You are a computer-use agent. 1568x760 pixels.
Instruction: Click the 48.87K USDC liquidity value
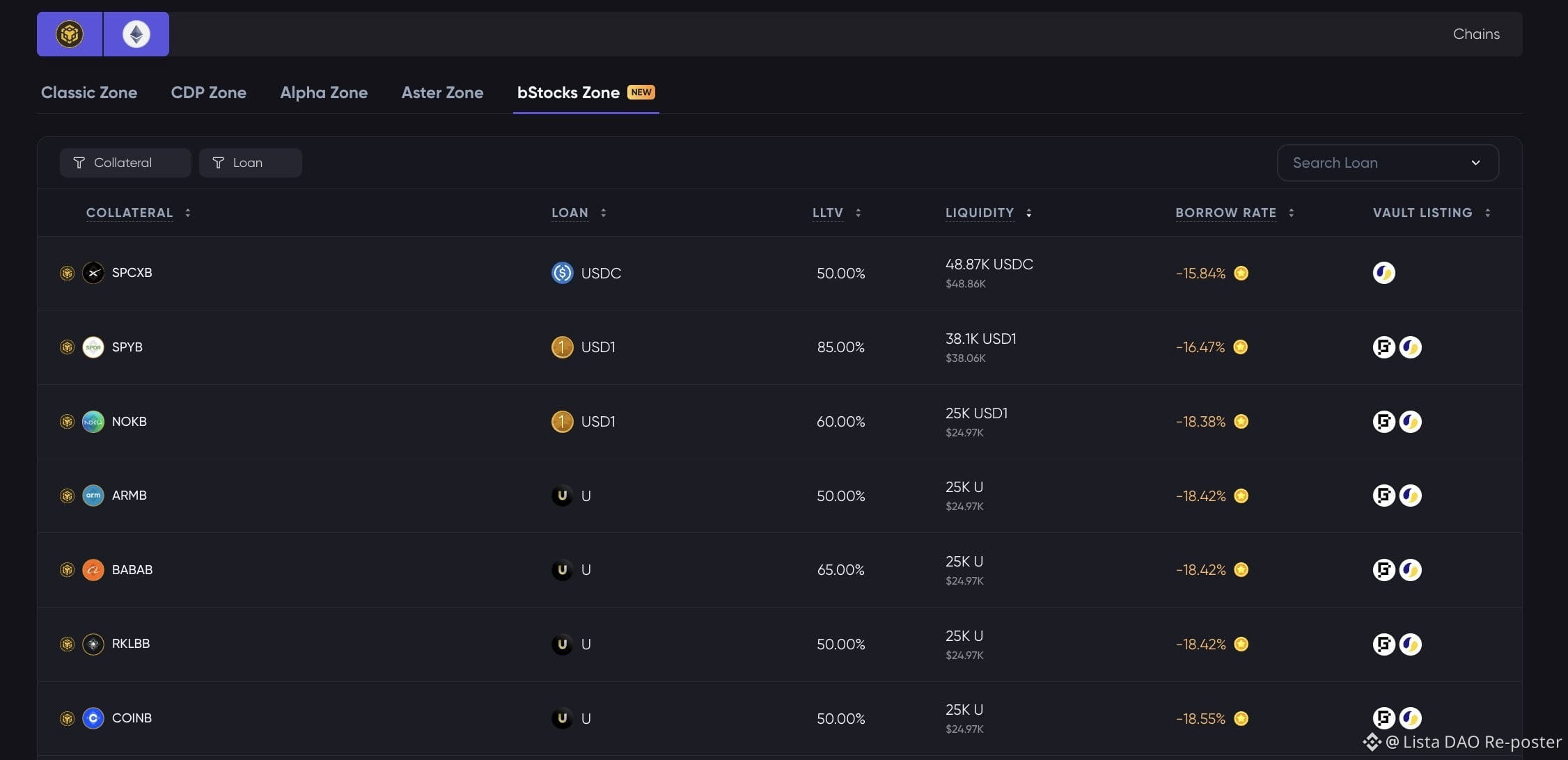pos(989,264)
